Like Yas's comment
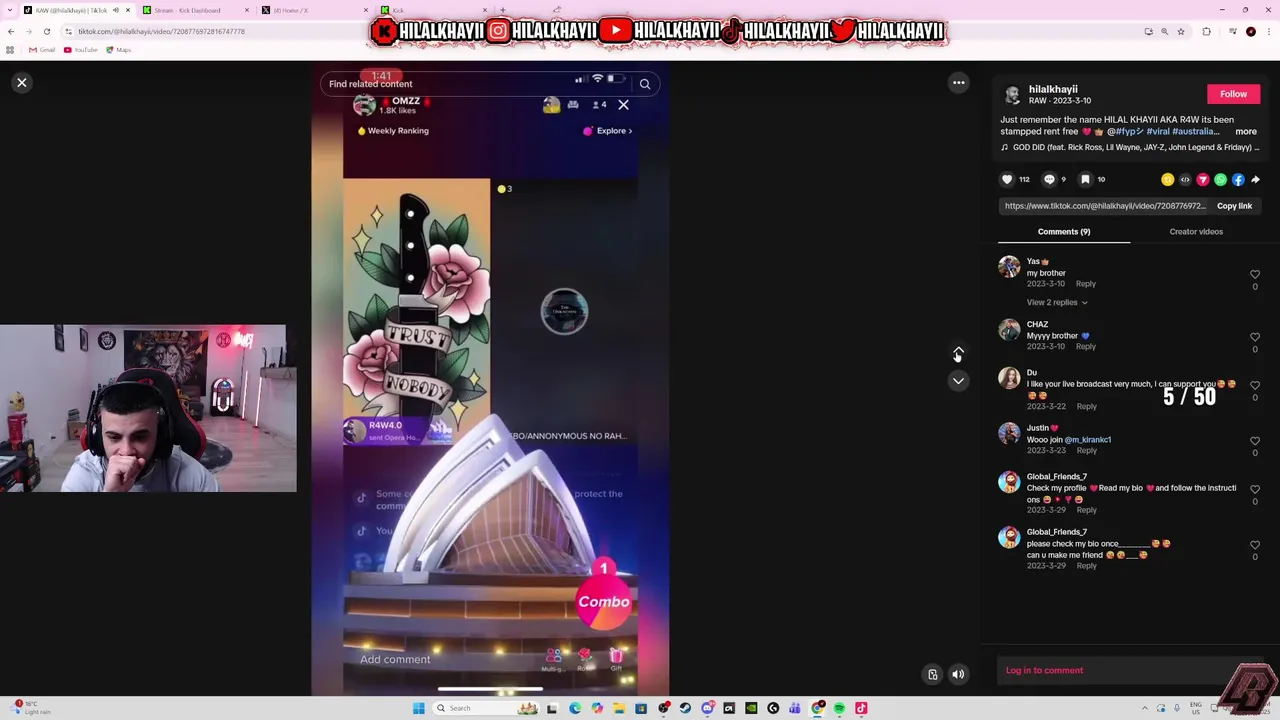Screen dimensions: 1280x720 (x=1255, y=274)
